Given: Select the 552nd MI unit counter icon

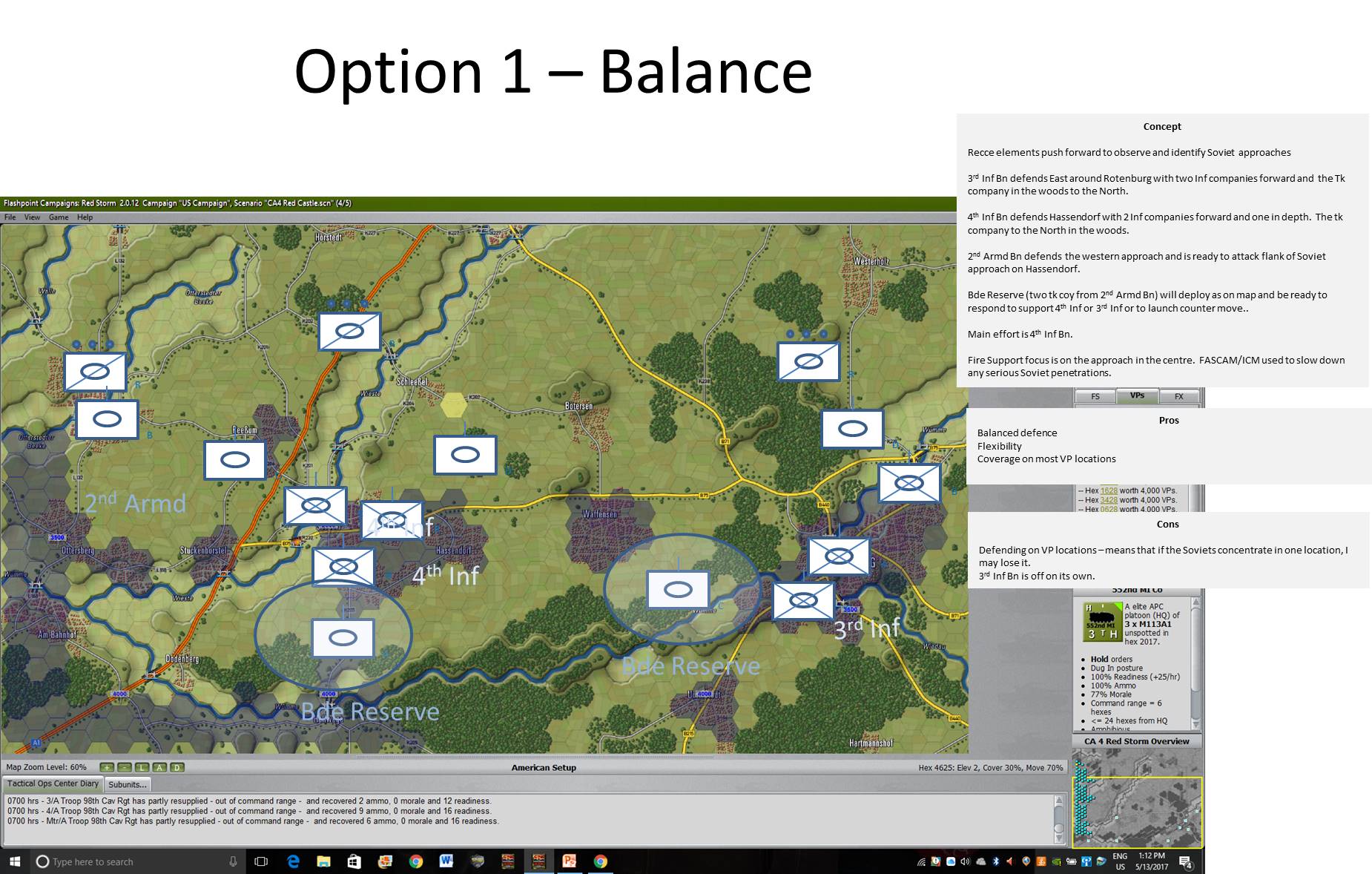Looking at the screenshot, I should (x=1102, y=622).
